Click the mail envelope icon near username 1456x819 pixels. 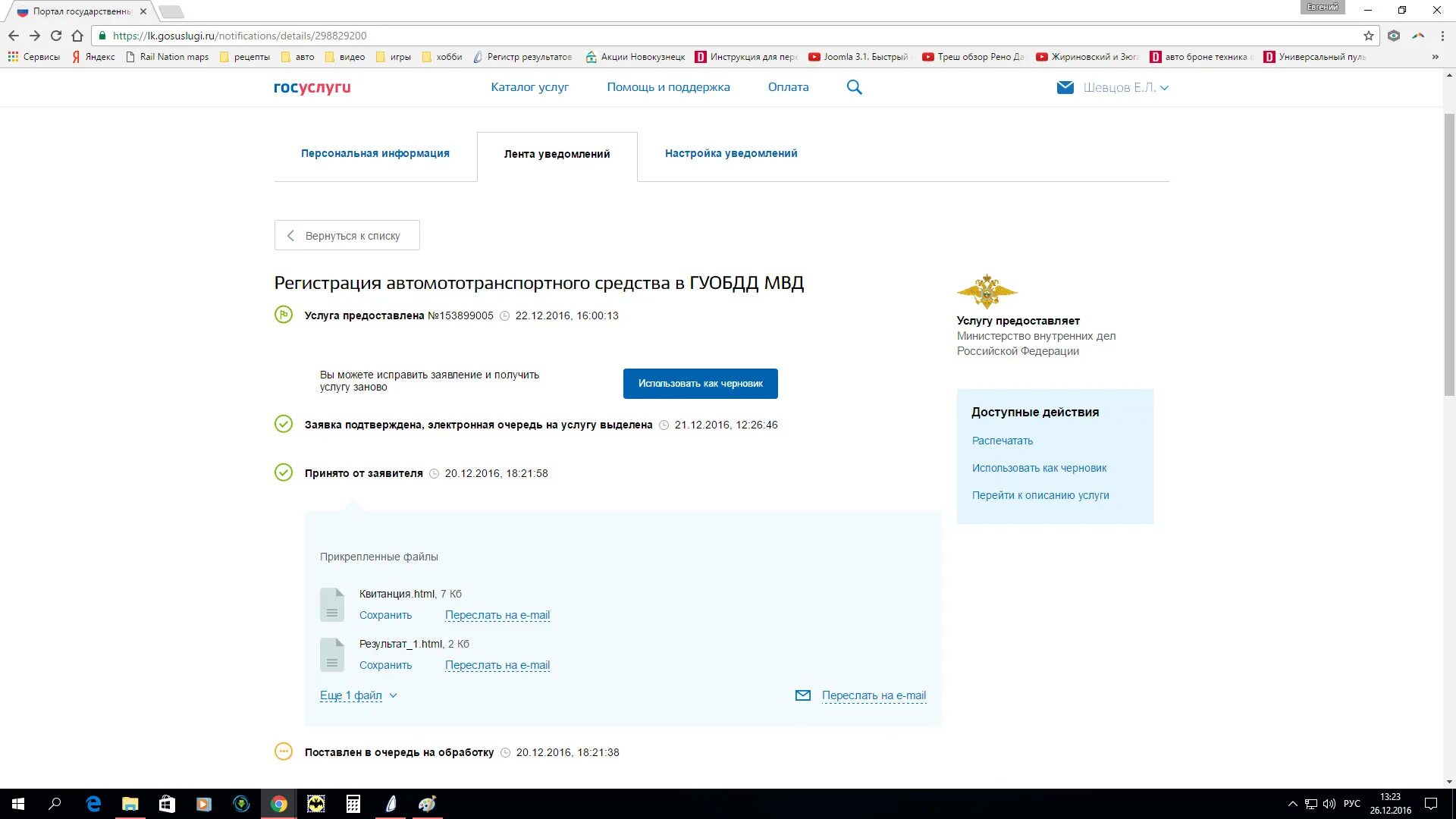[x=1065, y=87]
